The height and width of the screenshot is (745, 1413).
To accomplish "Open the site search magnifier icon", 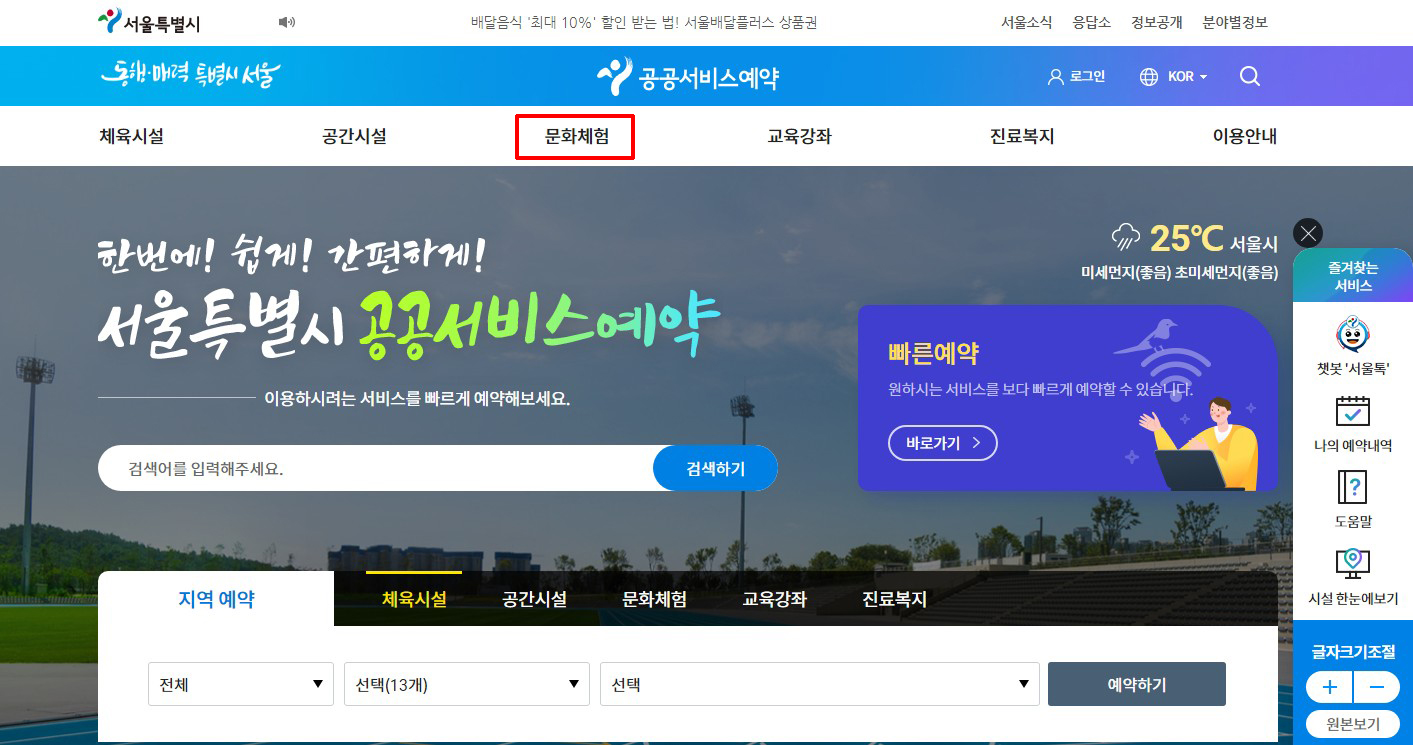I will click(x=1249, y=76).
